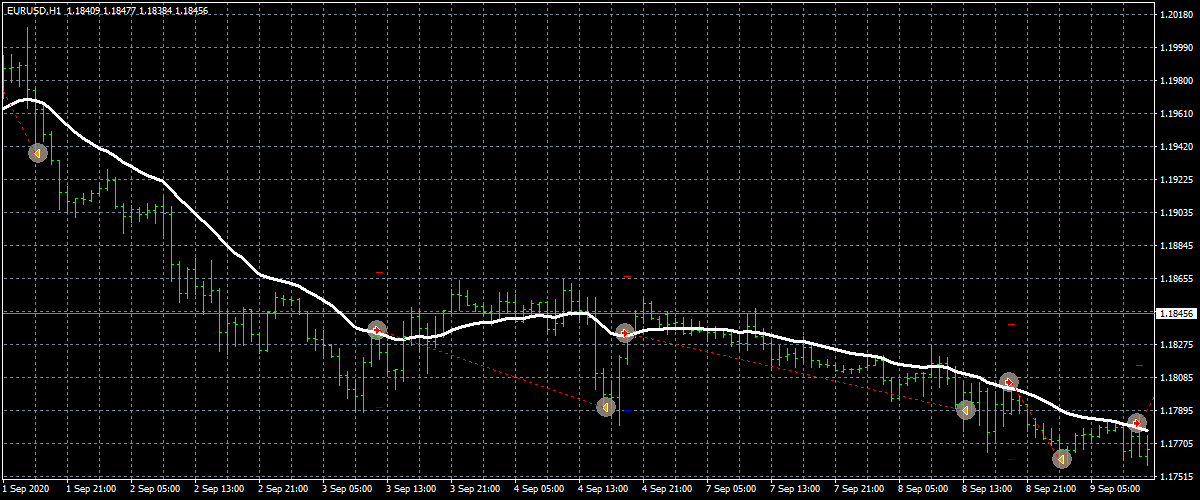Click the 1 Sep 2020 date label
The image size is (1200, 500).
(x=27, y=490)
